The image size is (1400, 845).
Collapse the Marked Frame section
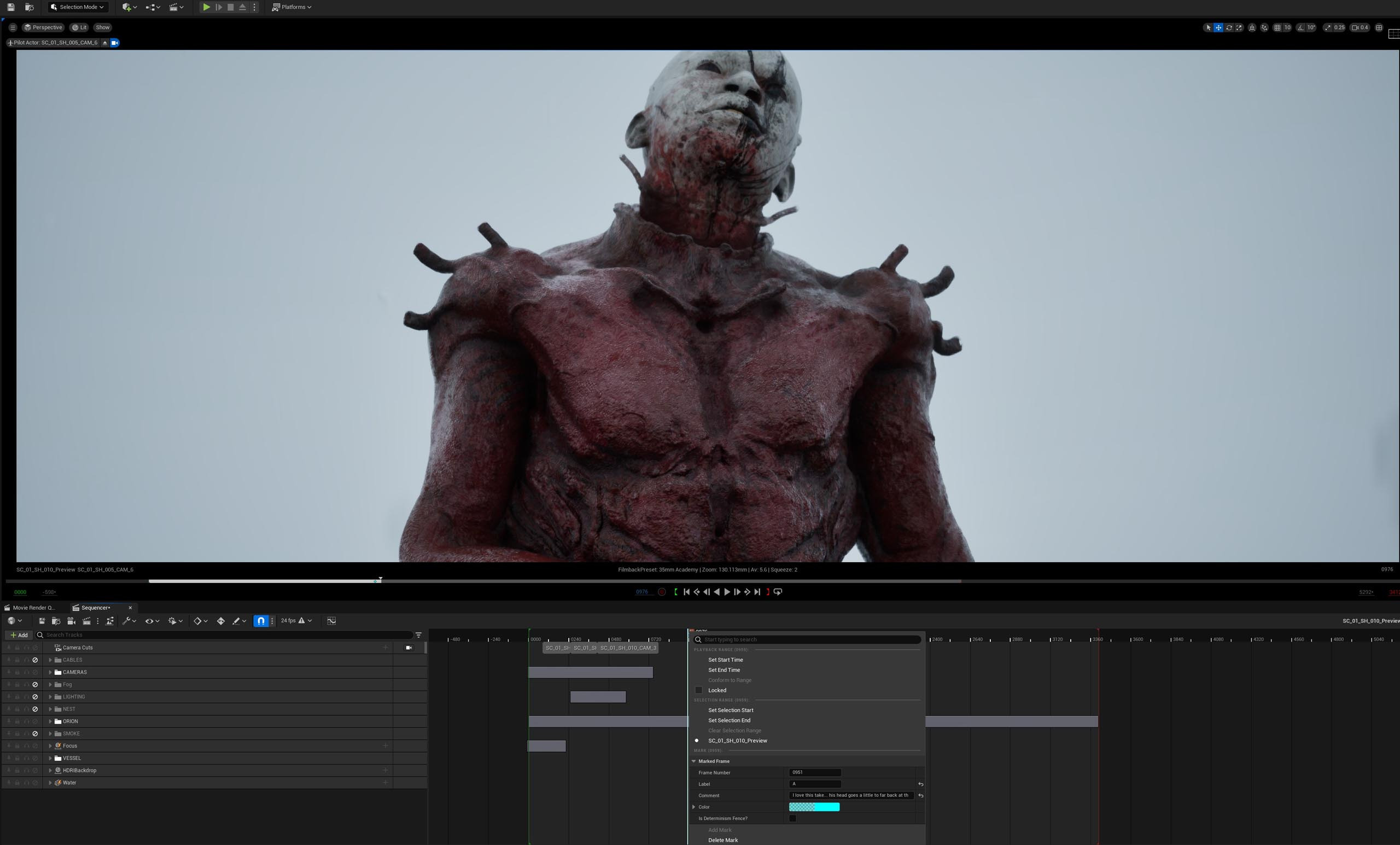pyautogui.click(x=694, y=761)
